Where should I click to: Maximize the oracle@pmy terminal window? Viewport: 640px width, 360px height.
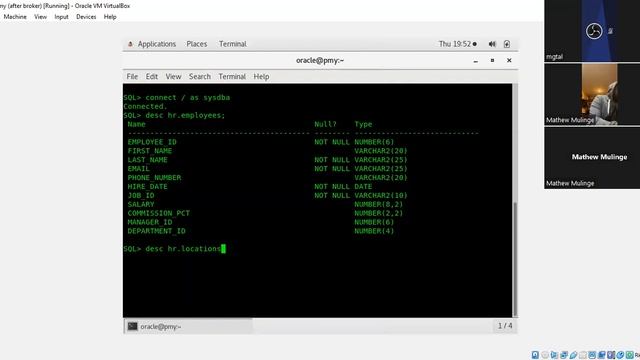click(492, 60)
